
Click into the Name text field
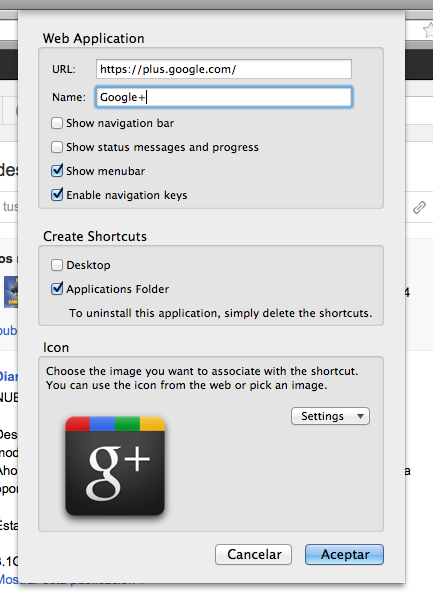224,97
